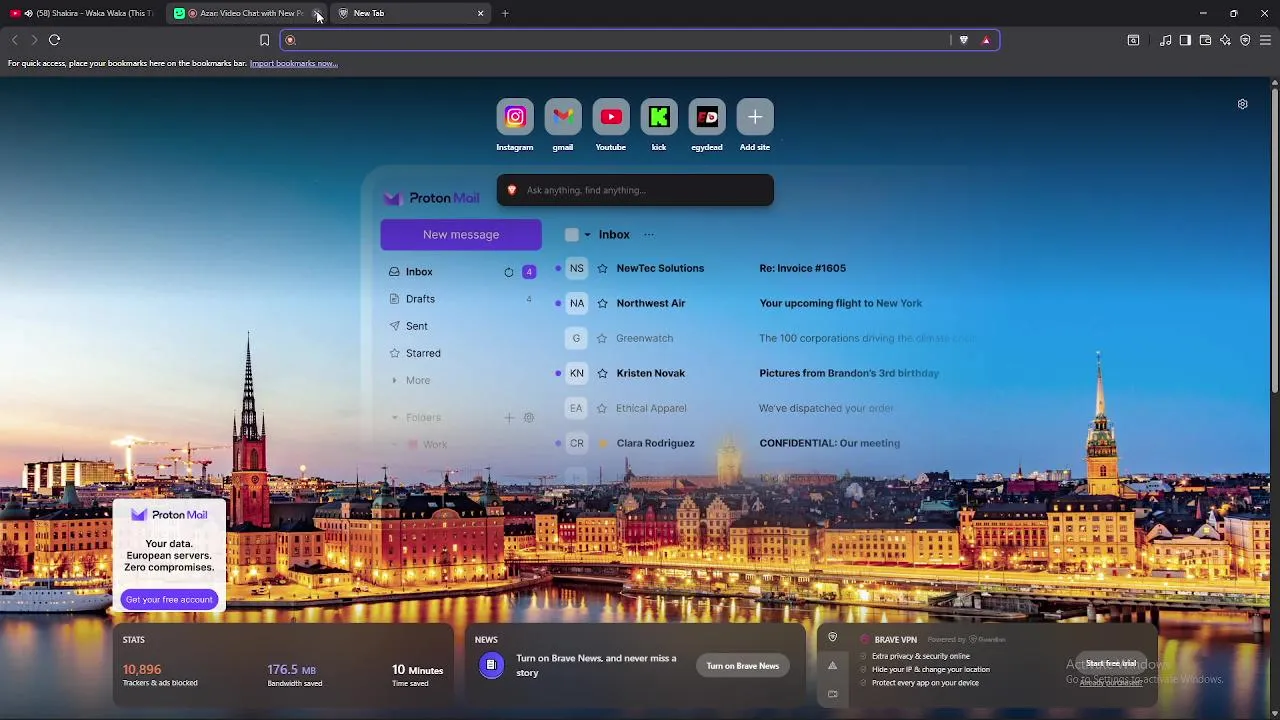
Task: Click the bookmark this tab icon
Action: [x=264, y=40]
